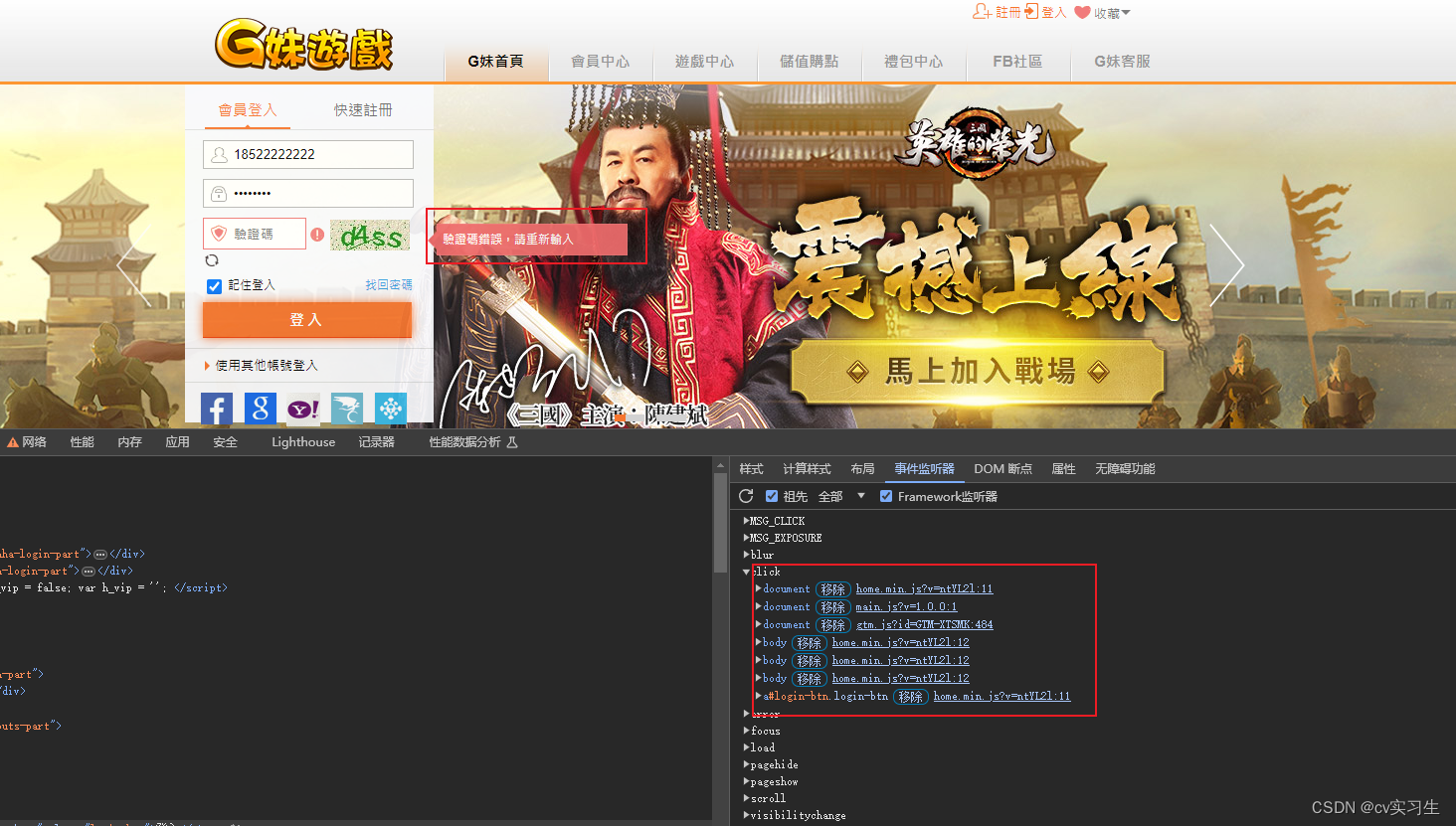Viewport: 1456px width, 826px height.
Task: Click the top 註冊 link
Action: (1007, 13)
